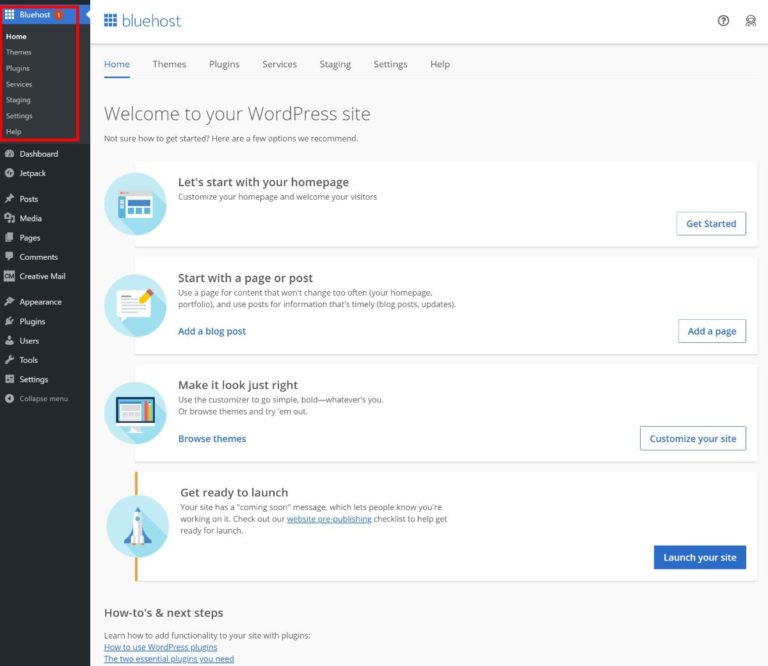Click the Customize your site button

point(693,438)
